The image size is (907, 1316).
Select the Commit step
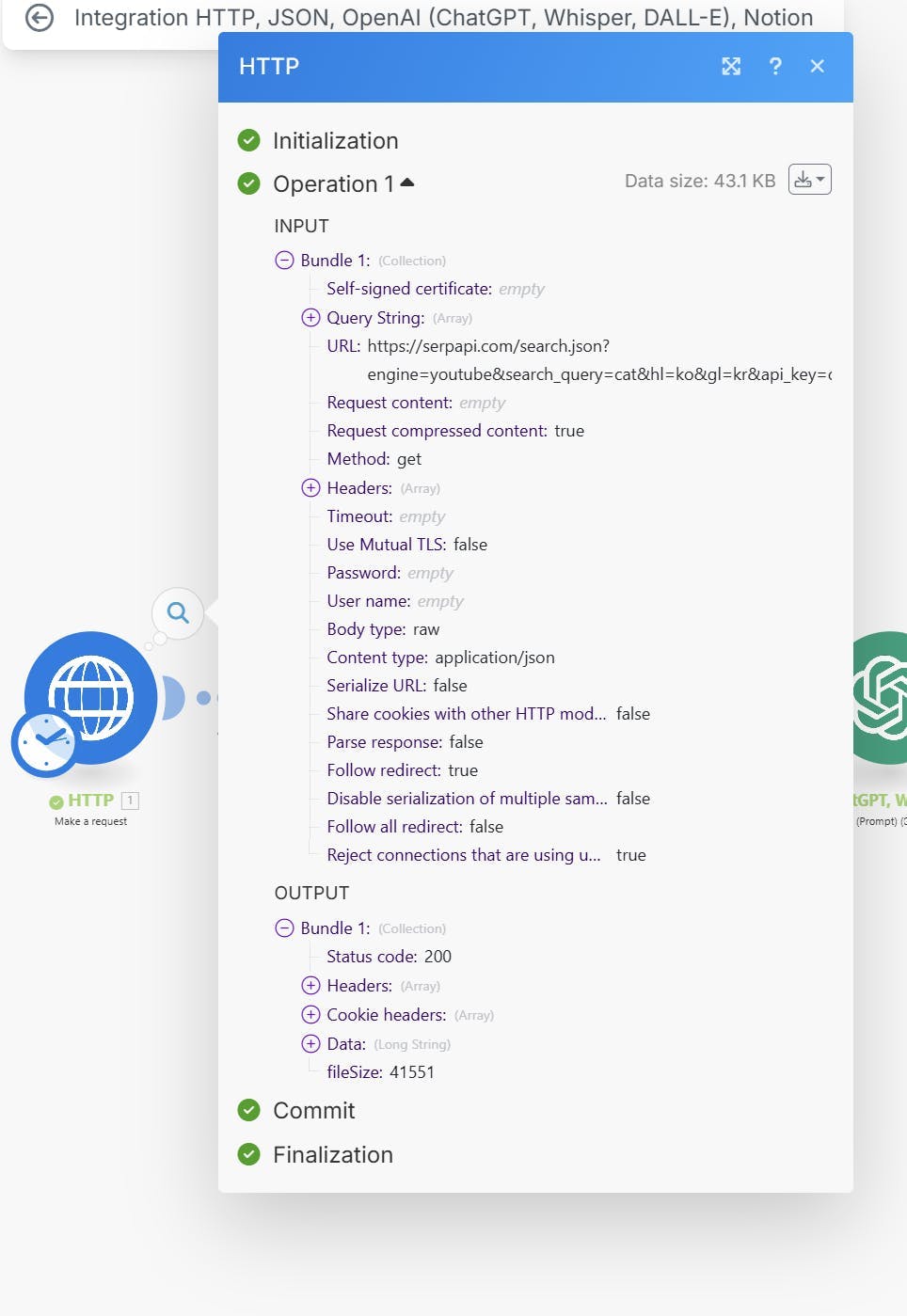(313, 1110)
